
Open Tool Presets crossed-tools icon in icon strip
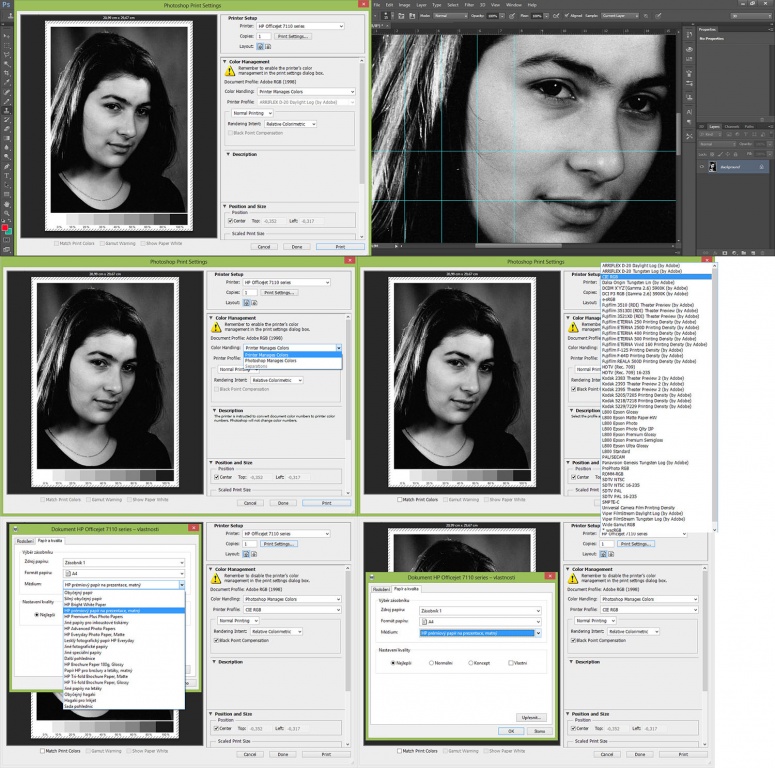click(689, 136)
